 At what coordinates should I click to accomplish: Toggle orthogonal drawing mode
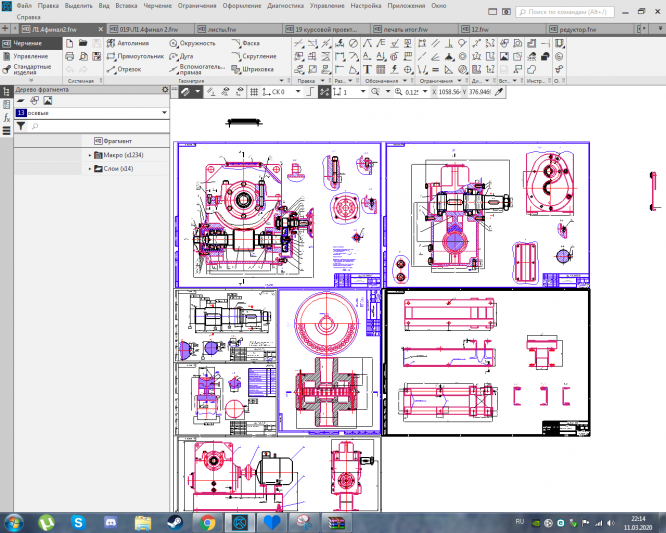tap(310, 92)
